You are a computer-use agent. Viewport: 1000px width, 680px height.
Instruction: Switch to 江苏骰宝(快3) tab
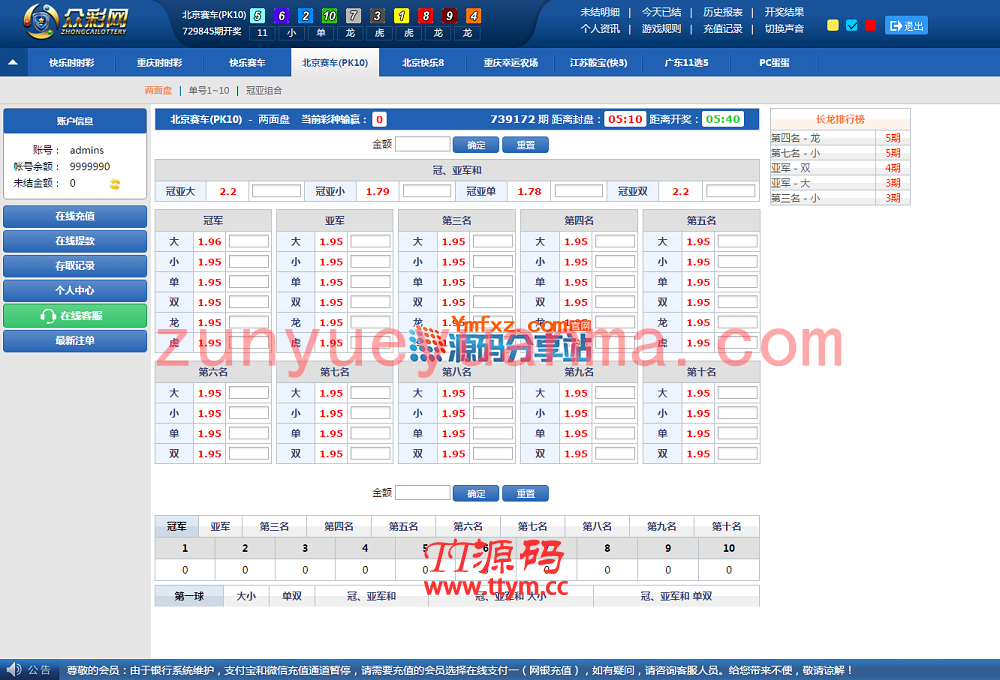[598, 63]
